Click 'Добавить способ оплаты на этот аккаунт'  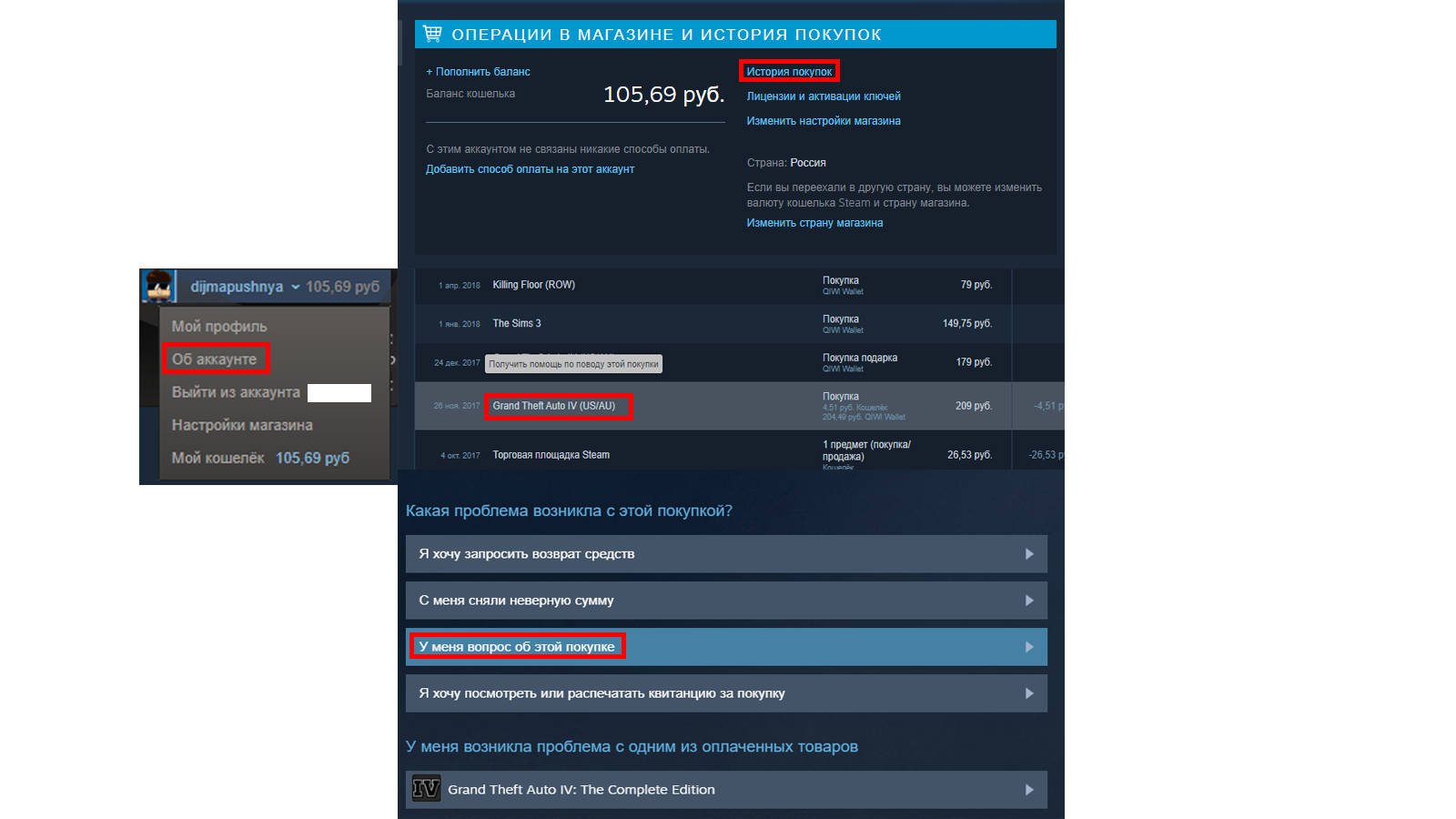(x=530, y=168)
